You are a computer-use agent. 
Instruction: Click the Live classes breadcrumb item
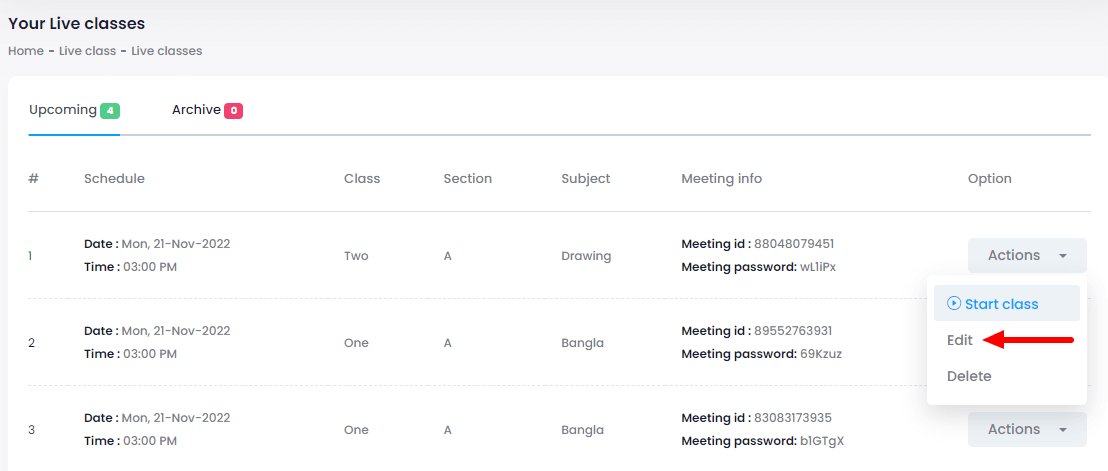click(x=167, y=51)
